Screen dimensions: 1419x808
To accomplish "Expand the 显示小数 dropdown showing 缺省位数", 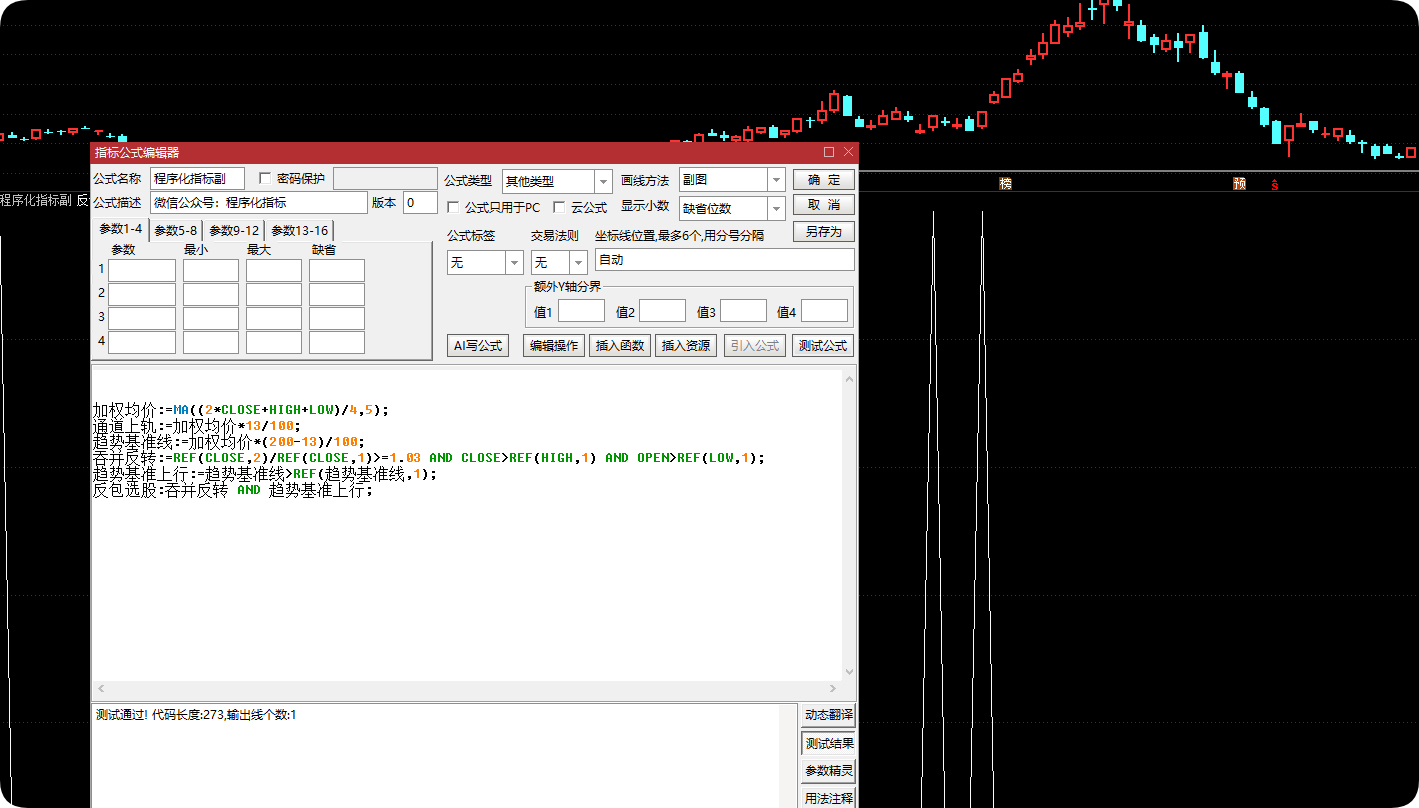I will point(732,208).
